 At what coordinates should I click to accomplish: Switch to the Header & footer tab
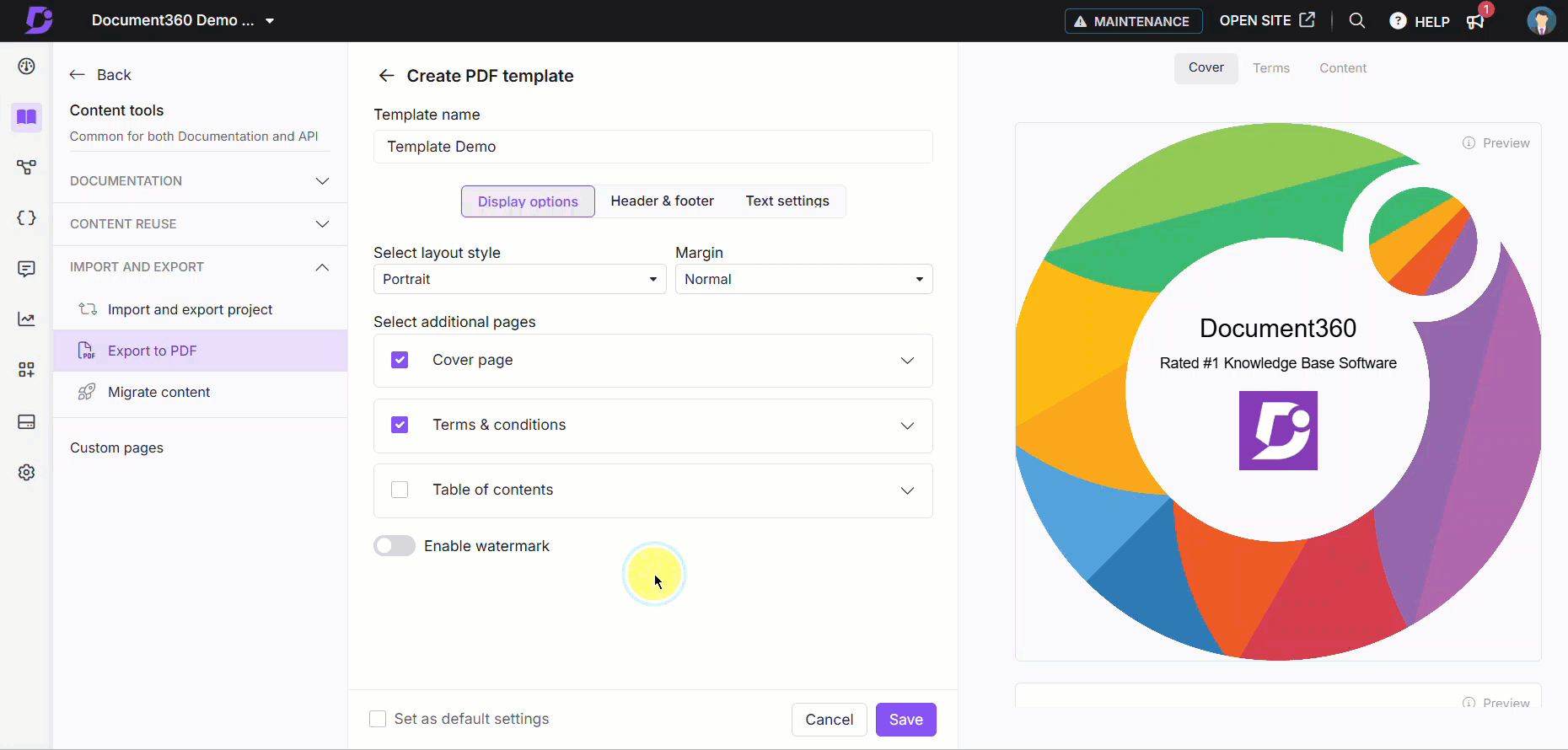[x=662, y=201]
